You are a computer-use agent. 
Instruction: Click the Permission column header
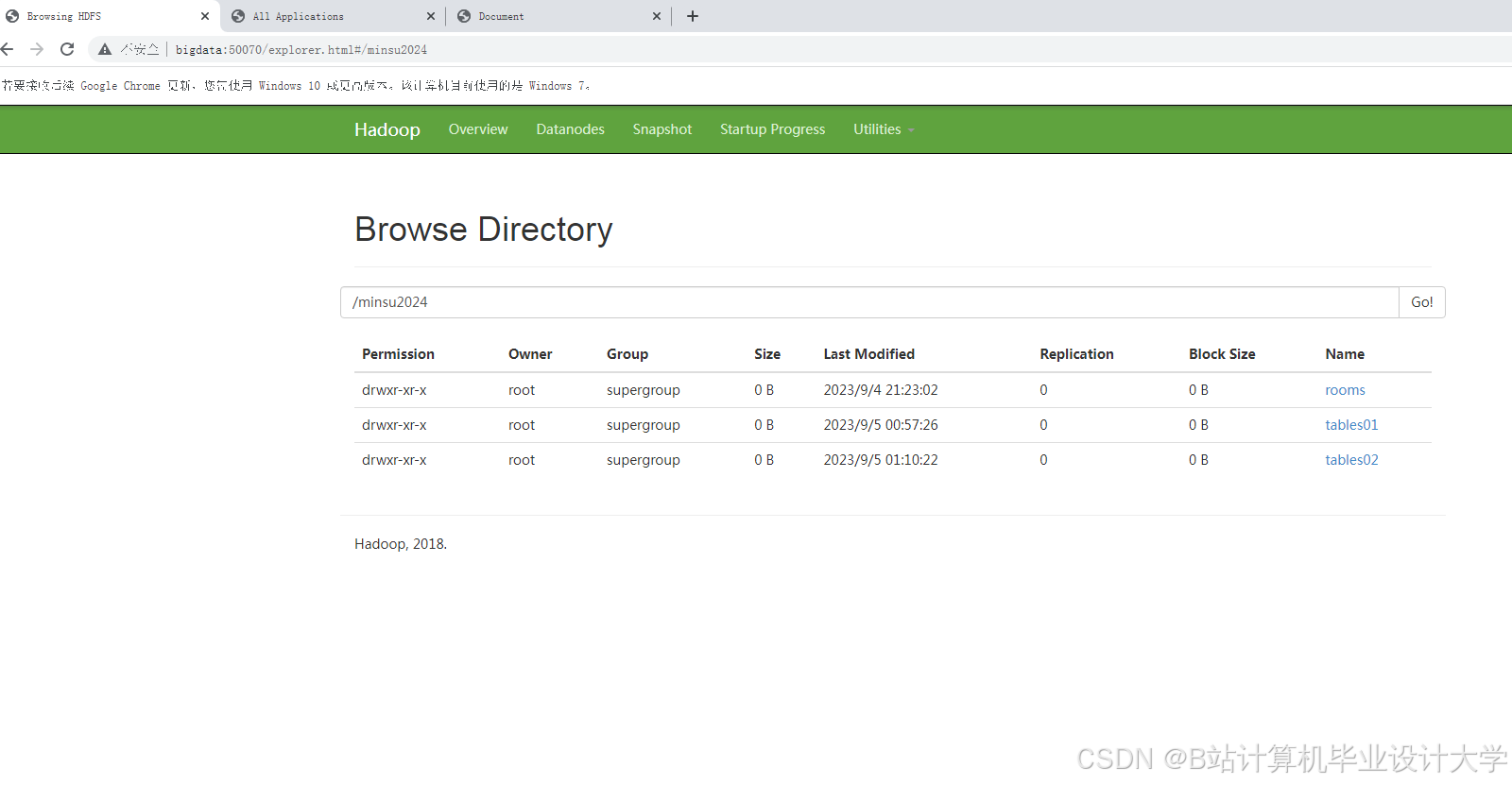398,354
